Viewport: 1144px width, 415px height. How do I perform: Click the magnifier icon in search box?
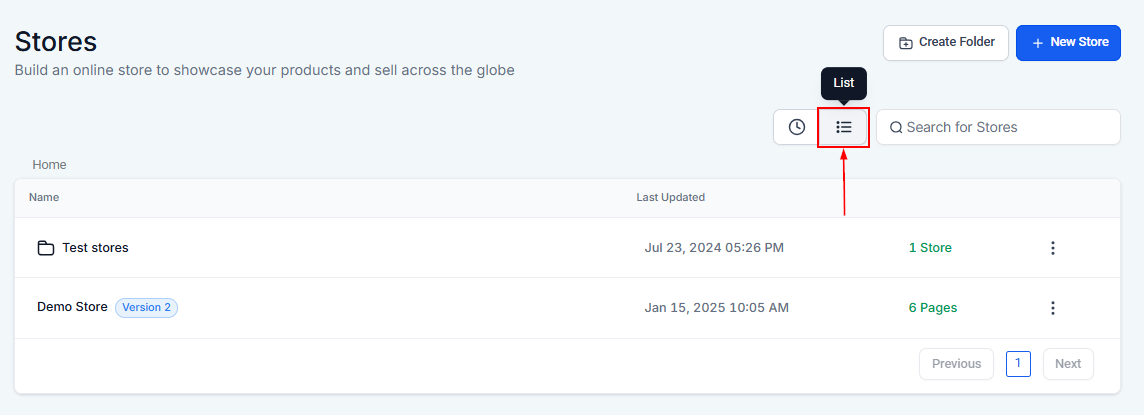[896, 127]
